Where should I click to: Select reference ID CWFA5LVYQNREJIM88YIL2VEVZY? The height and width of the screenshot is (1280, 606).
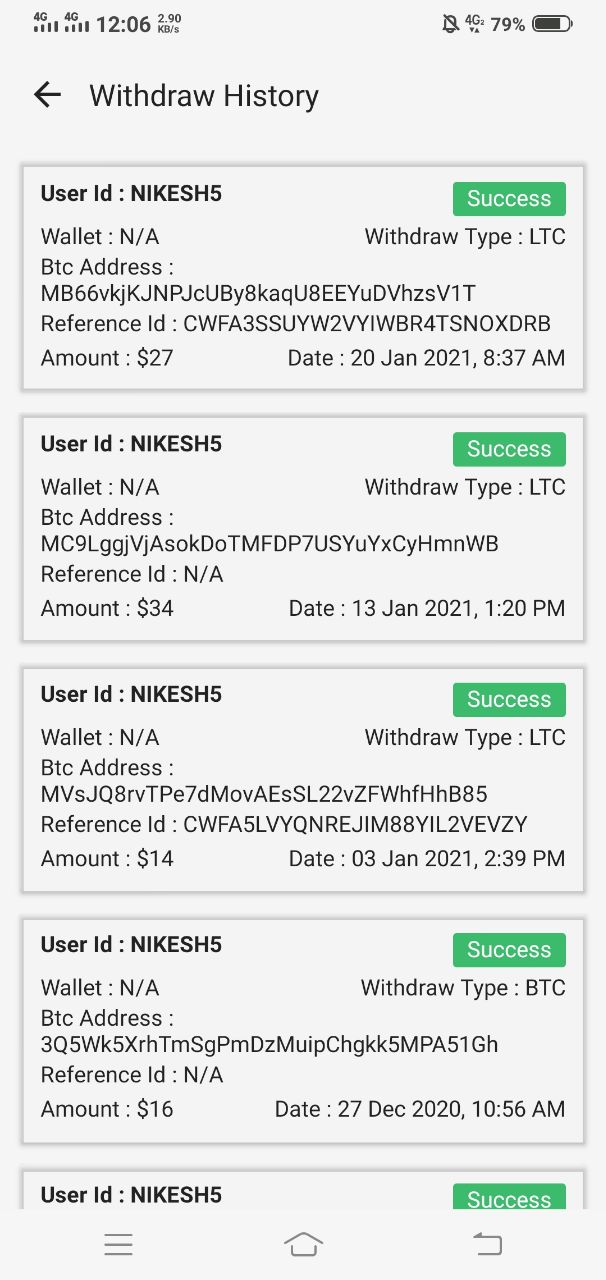[355, 825]
